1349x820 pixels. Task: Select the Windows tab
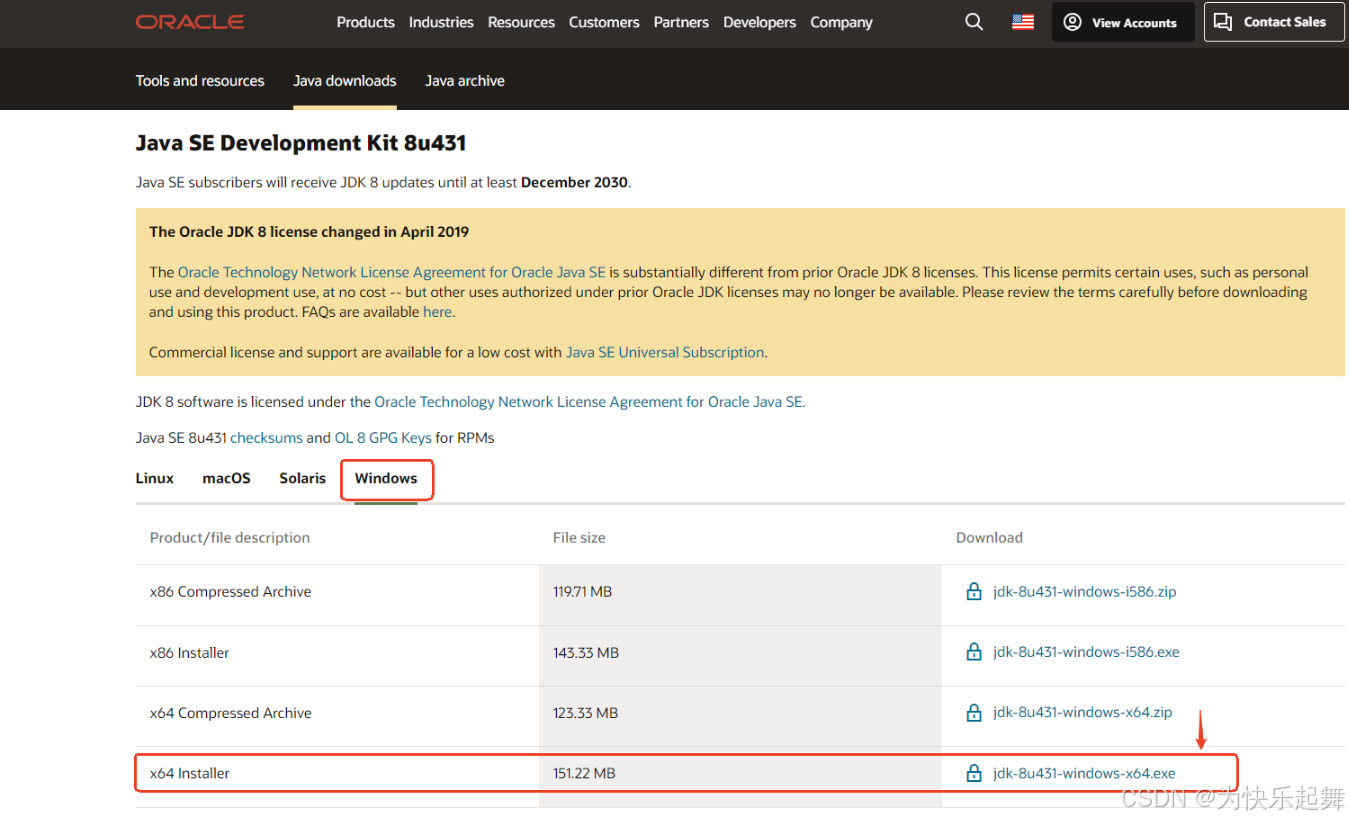click(x=386, y=478)
